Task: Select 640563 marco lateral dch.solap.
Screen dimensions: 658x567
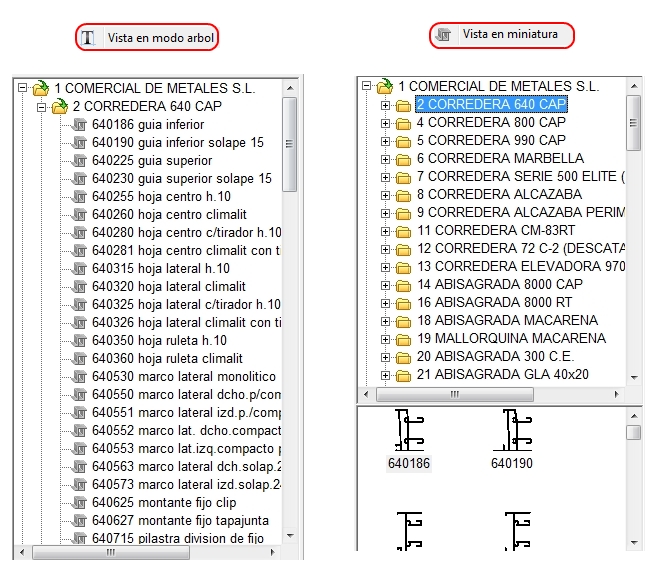Action: pyautogui.click(x=186, y=467)
